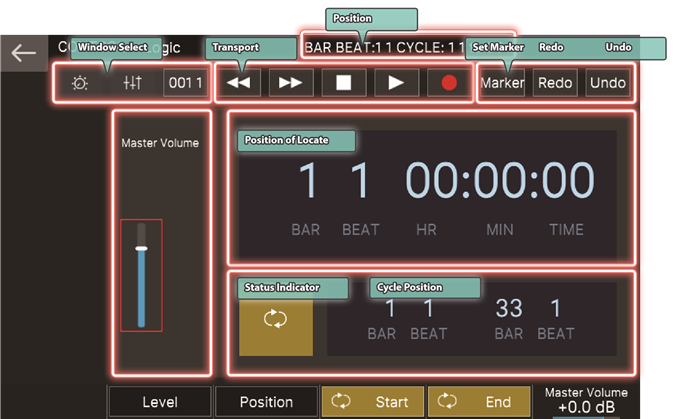The height and width of the screenshot is (419, 674).
Task: Select the Level tab at bottom
Action: pos(159,402)
